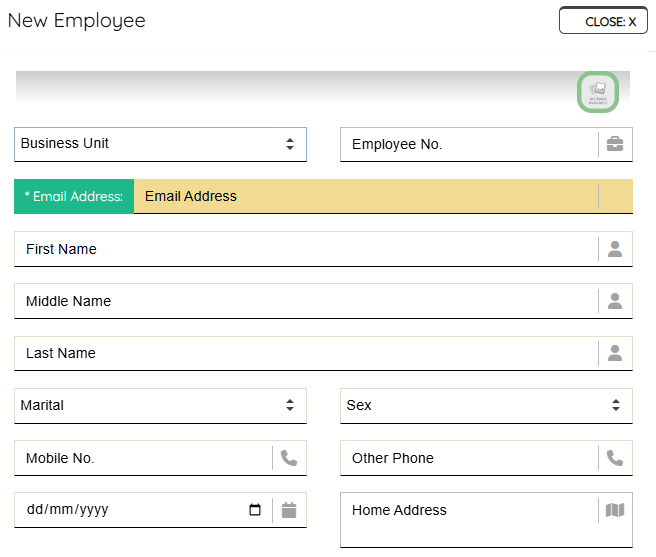Close the New Employee dialog
This screenshot has height=557, width=656.
click(603, 21)
